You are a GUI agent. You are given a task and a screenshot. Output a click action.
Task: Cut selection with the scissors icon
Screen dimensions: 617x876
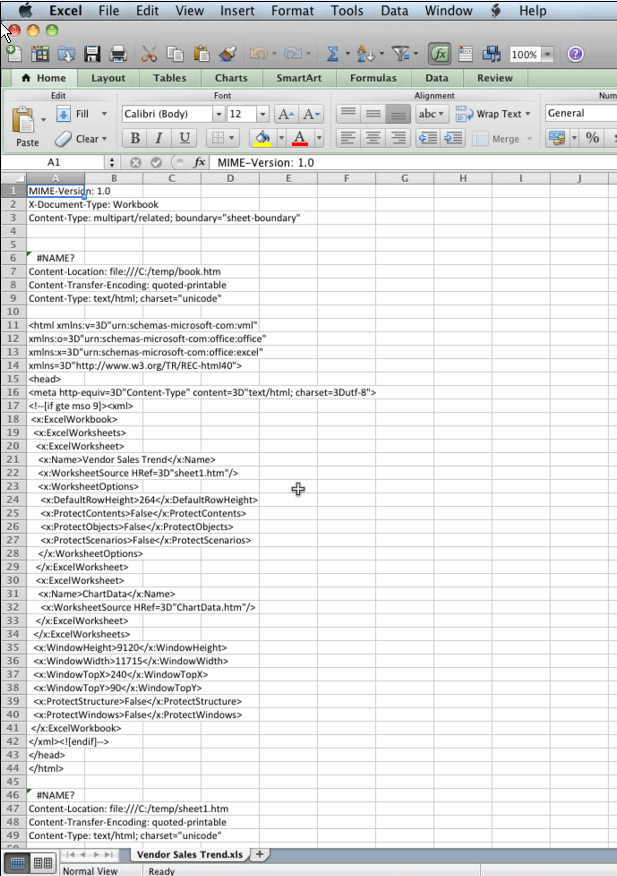click(x=149, y=54)
